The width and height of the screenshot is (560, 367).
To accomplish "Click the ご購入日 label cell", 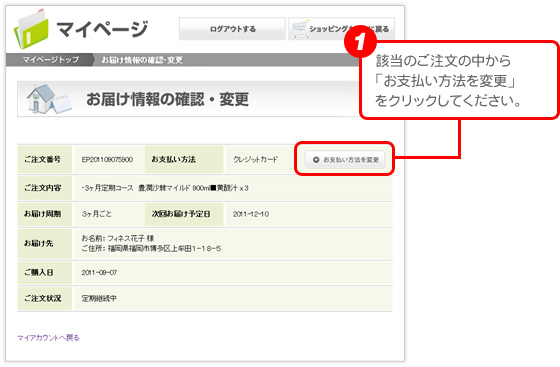I will (x=45, y=272).
